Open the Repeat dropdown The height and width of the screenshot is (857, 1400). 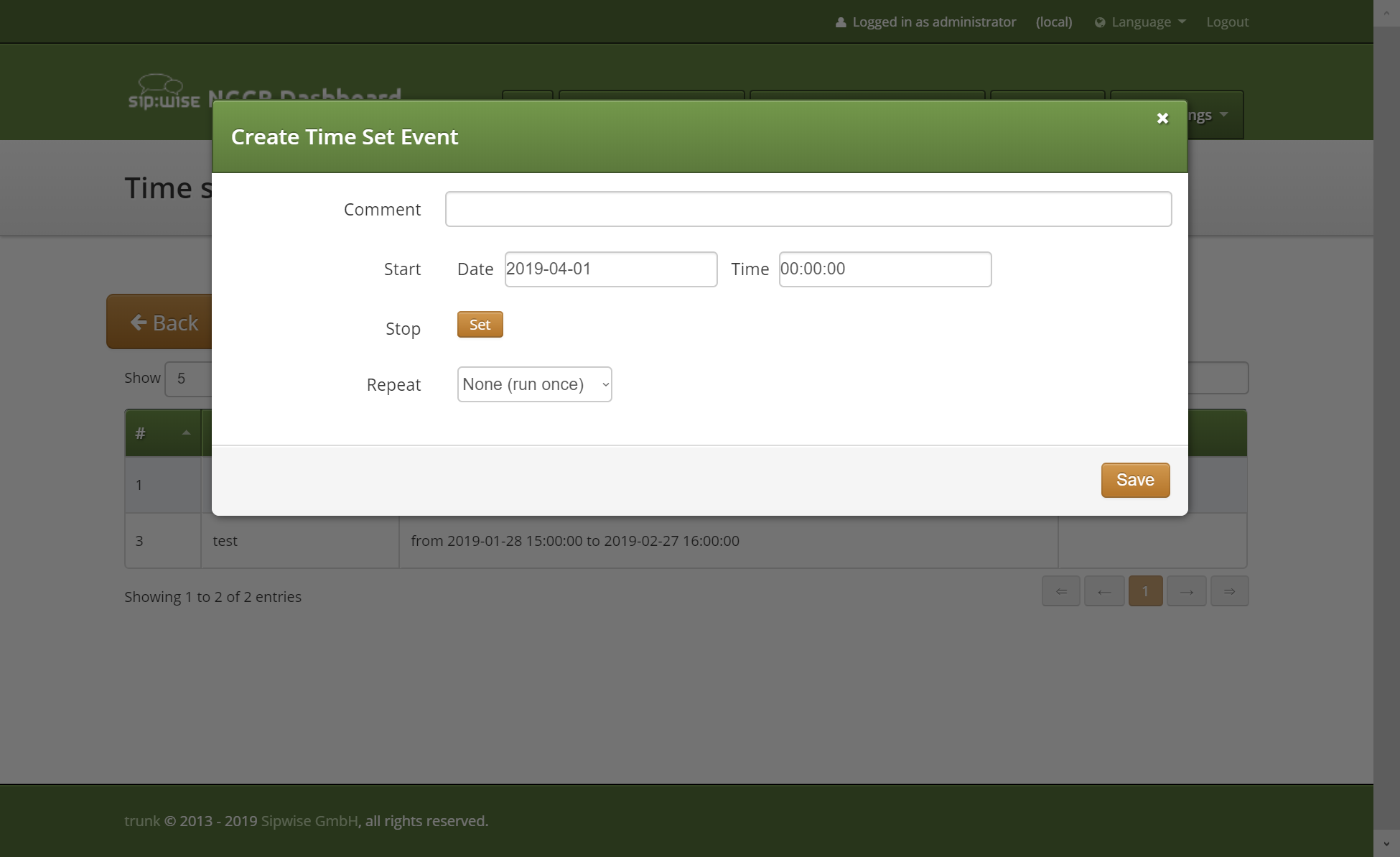[x=534, y=384]
